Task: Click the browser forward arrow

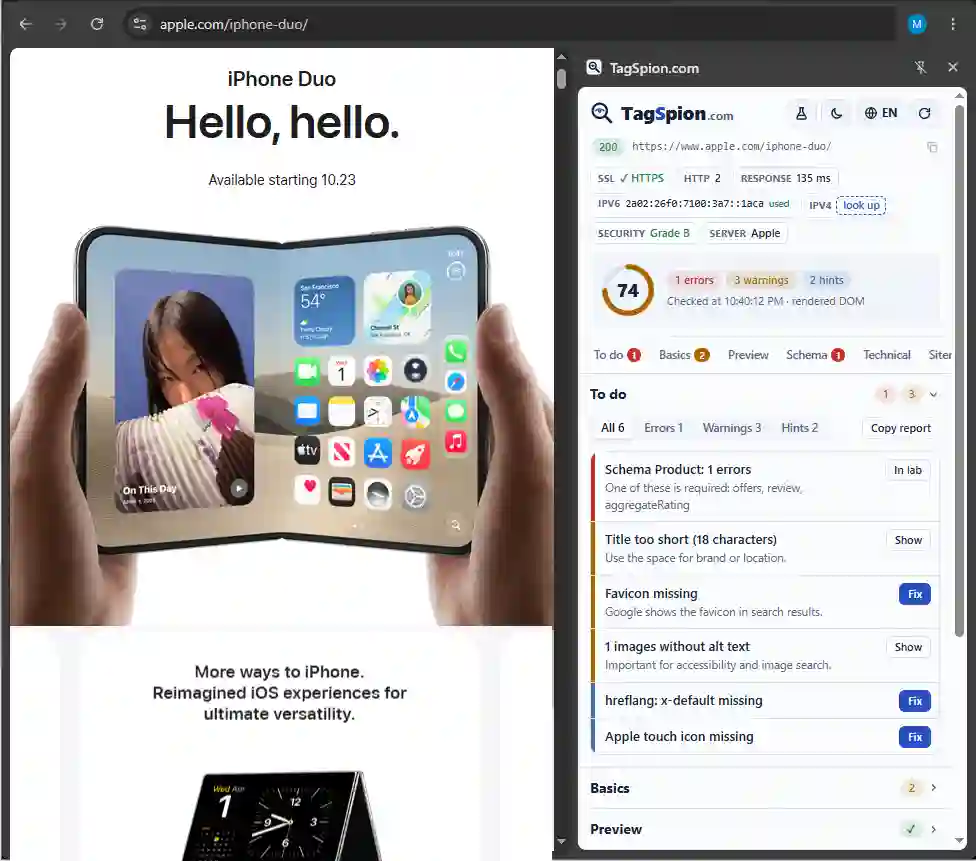Action: pos(60,24)
